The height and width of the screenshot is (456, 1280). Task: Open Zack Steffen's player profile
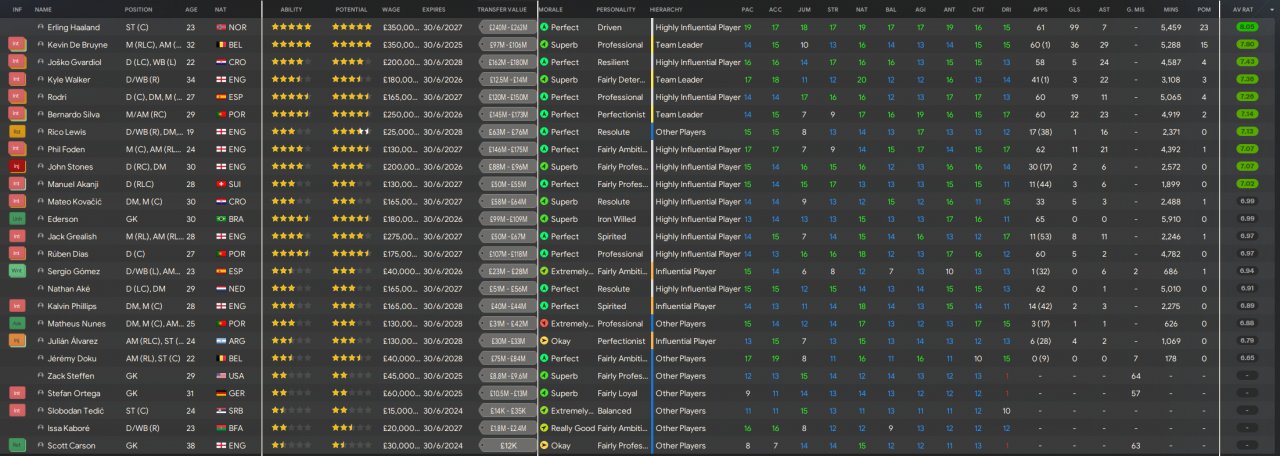pyautogui.click(x=71, y=376)
